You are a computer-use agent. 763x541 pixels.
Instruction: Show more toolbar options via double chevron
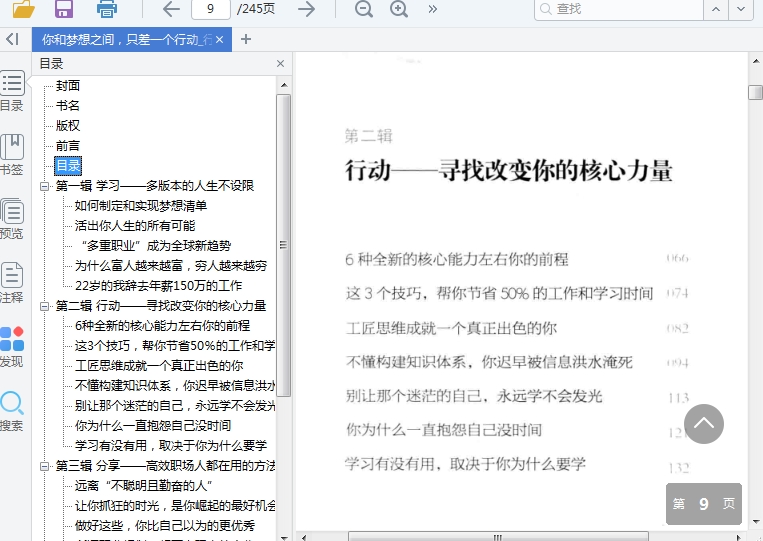coord(433,9)
